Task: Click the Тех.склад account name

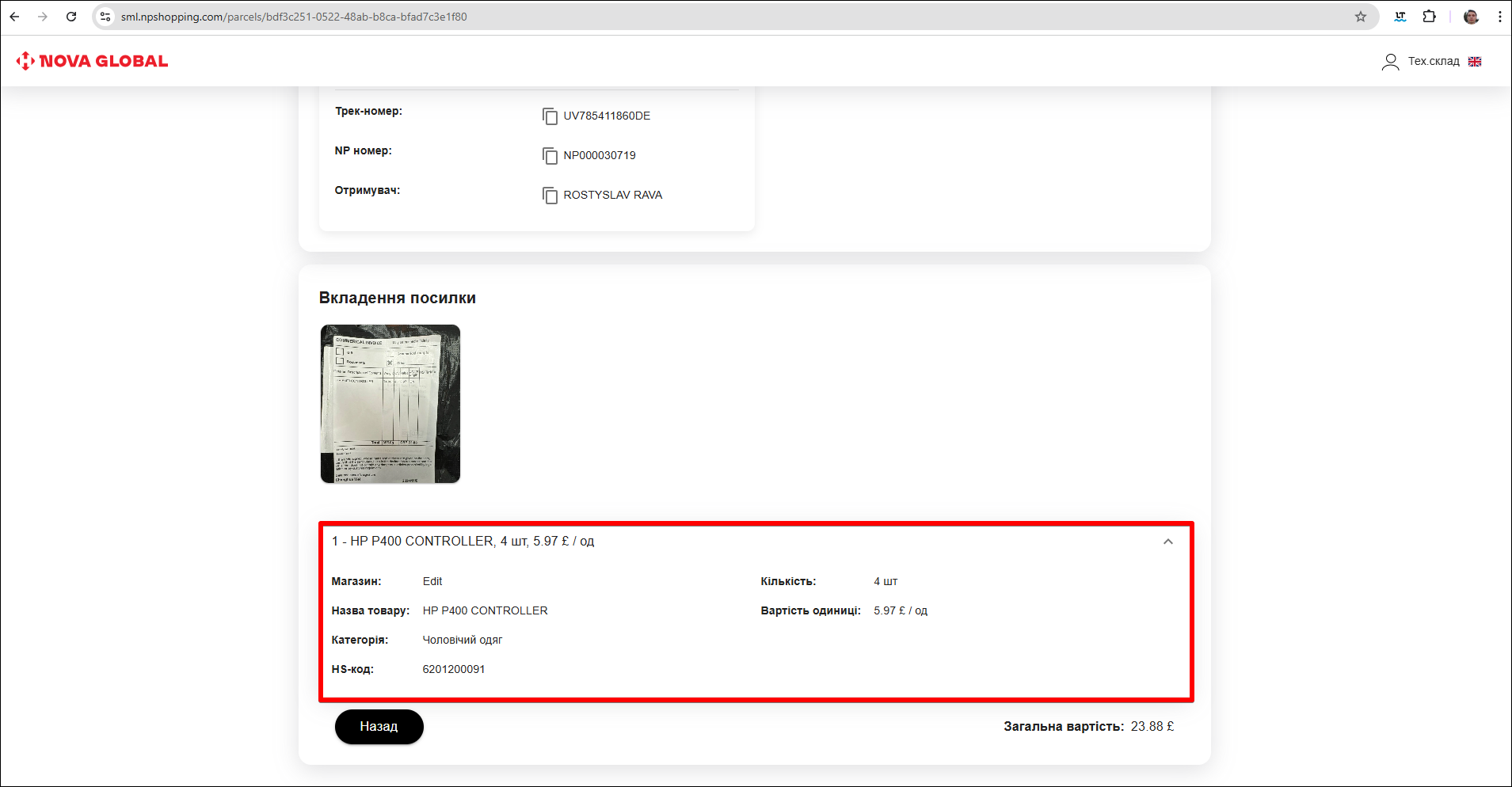Action: click(1433, 62)
